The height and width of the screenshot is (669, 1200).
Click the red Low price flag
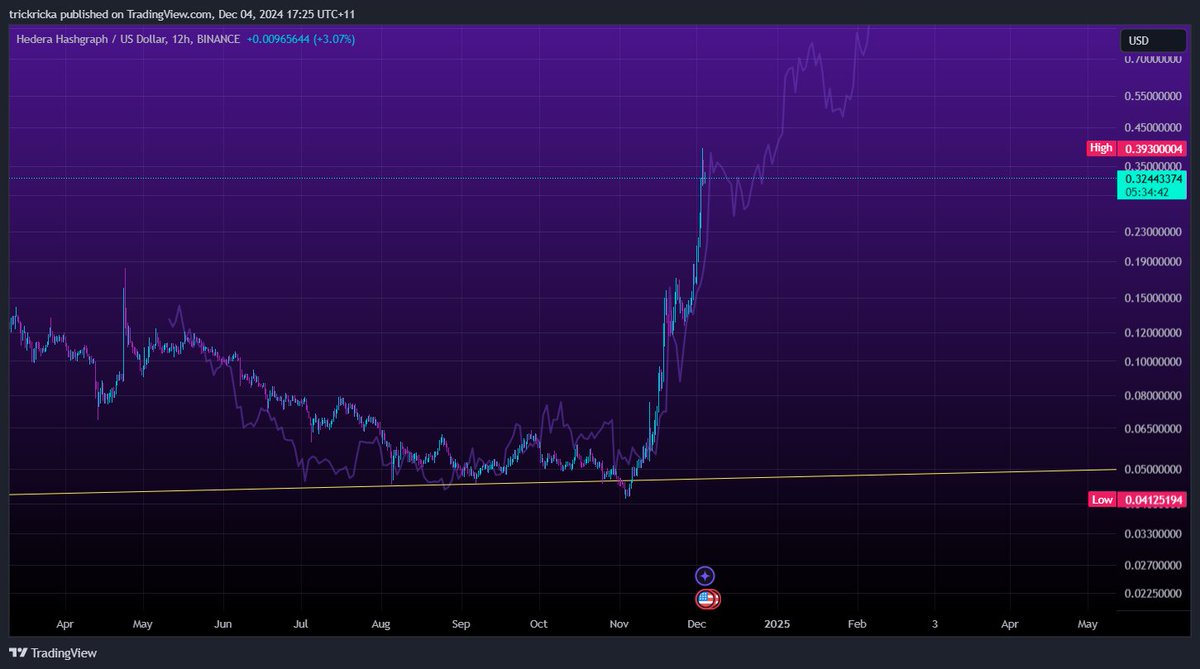click(1101, 499)
